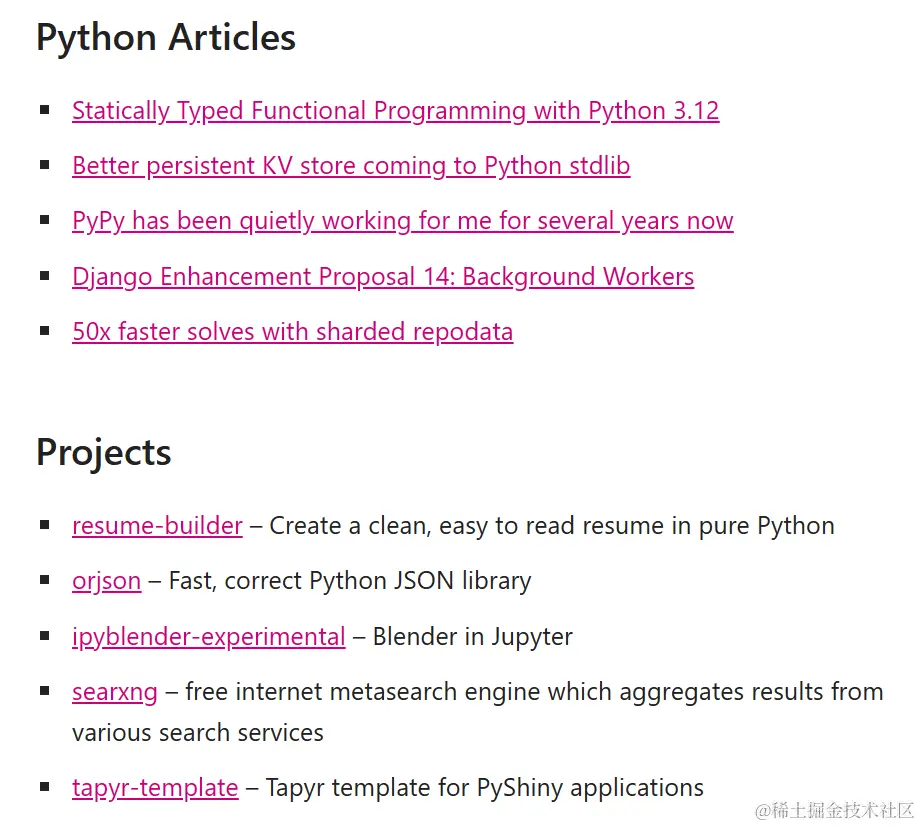The height and width of the screenshot is (827, 921).
Task: Visit the tapyr-template project link
Action: (x=155, y=788)
